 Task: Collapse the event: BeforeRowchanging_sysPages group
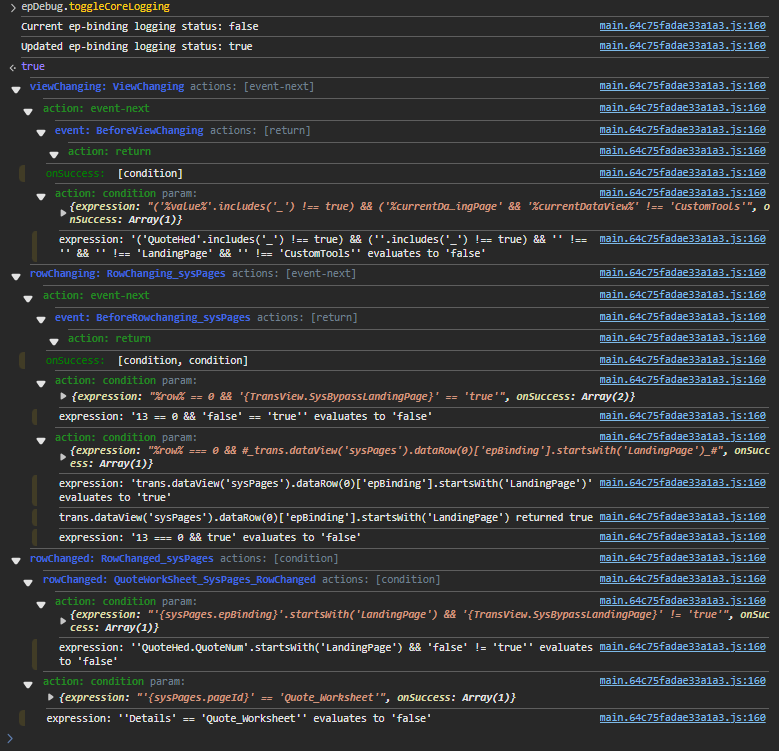click(41, 320)
